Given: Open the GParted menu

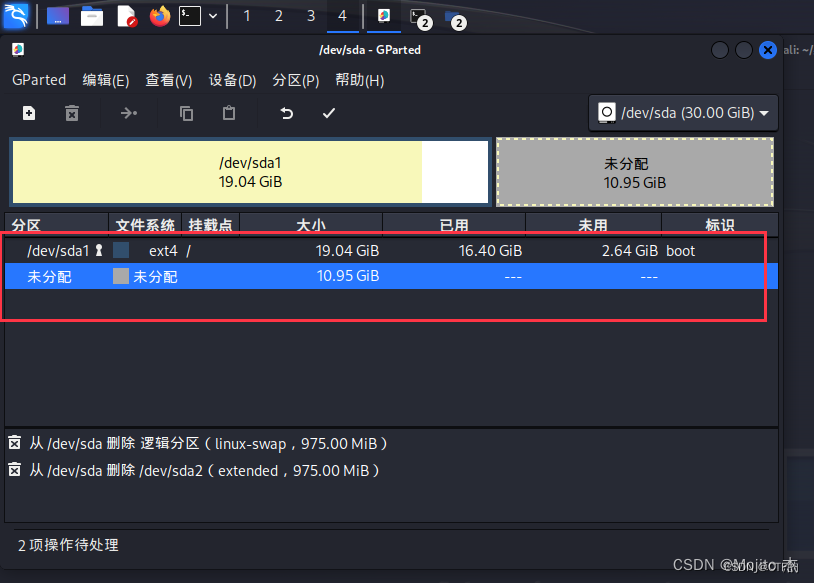Looking at the screenshot, I should [39, 80].
